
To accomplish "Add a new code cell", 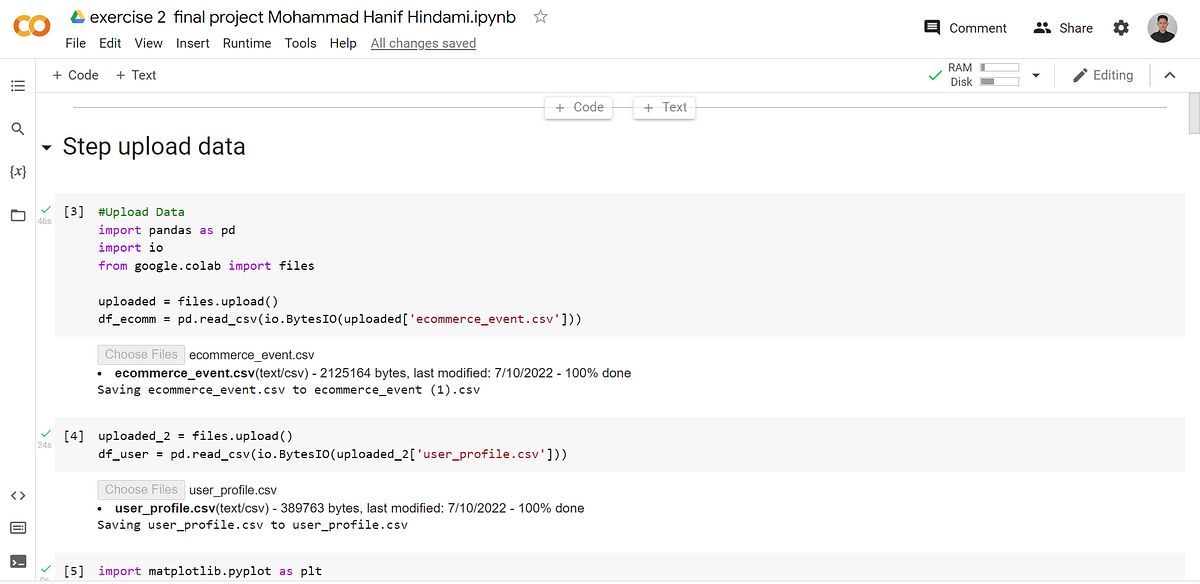I will 75,74.
